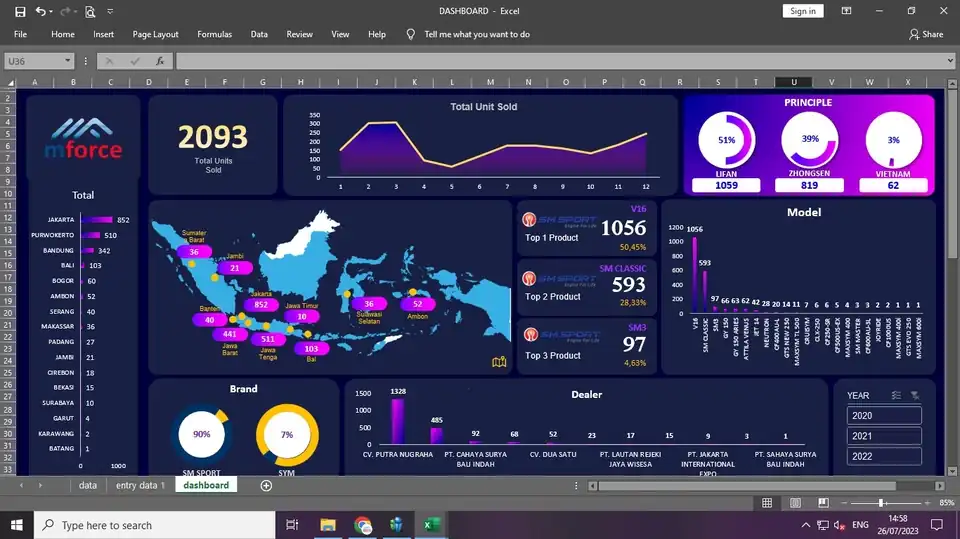Open the Undo history dropdown arrow
This screenshot has height=539, width=960.
51,12
